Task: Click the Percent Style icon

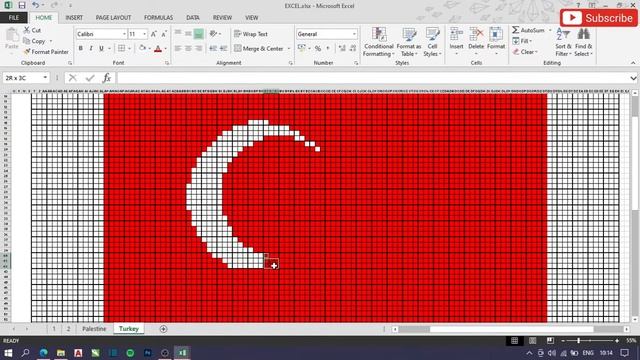Action: click(318, 49)
